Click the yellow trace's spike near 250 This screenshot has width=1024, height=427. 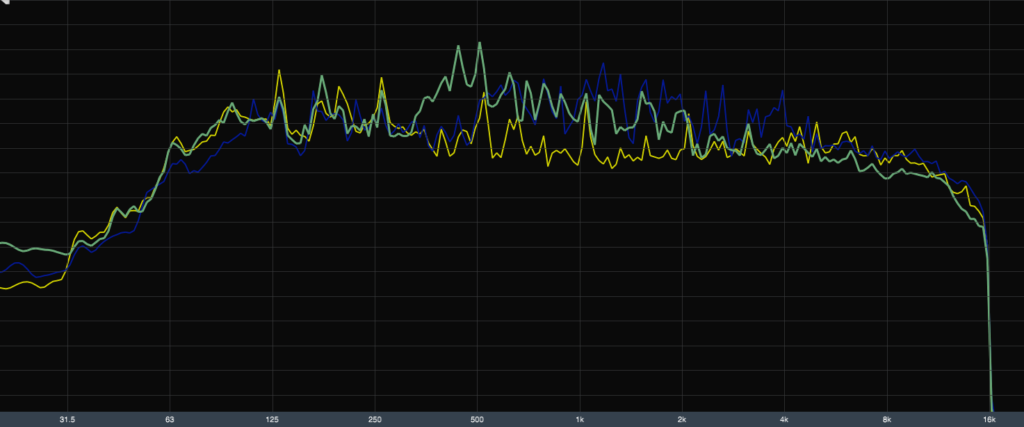tap(380, 80)
